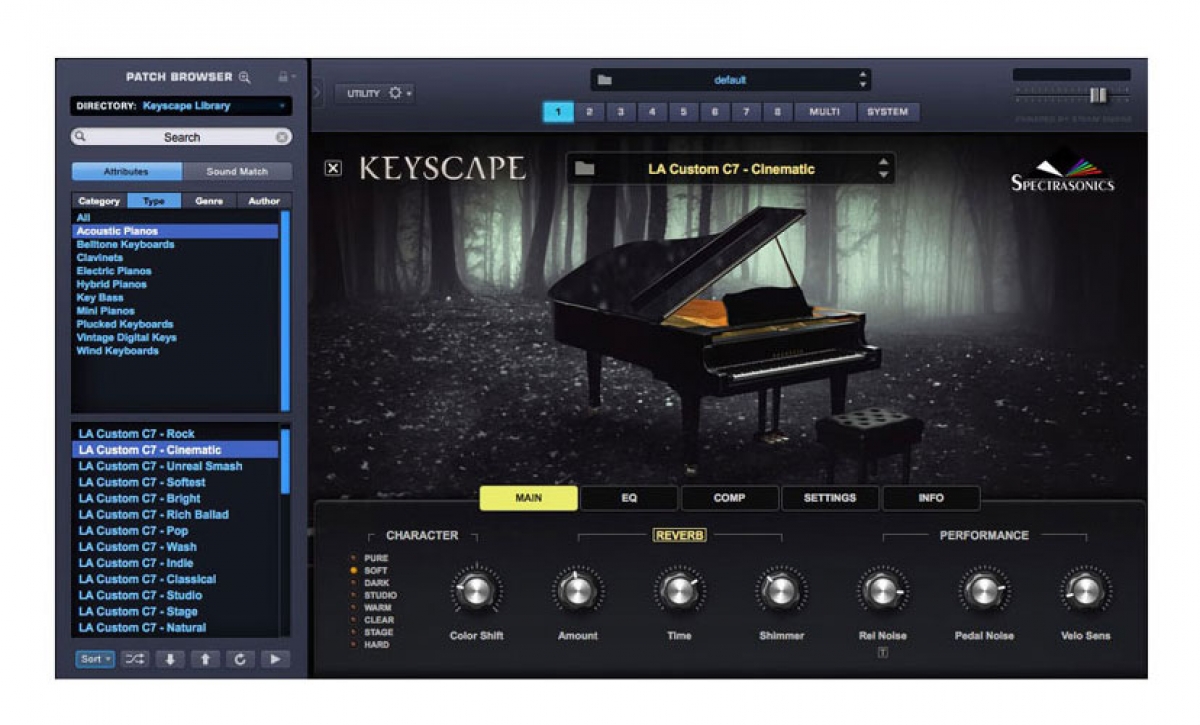1200x725 pixels.
Task: Step to previous patch with up arrow
Action: pyautogui.click(x=204, y=659)
